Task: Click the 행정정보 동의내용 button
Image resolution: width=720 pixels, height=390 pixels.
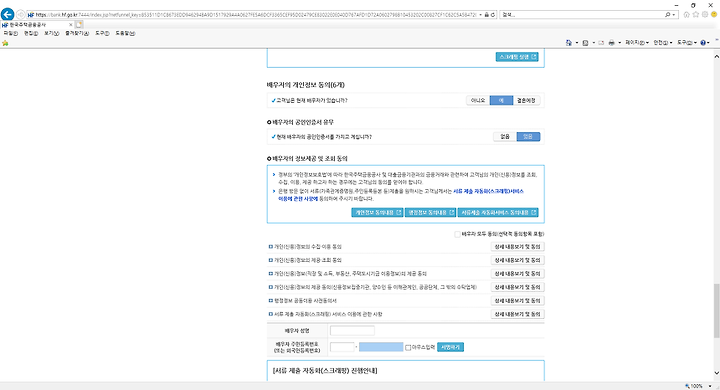Action: click(430, 213)
